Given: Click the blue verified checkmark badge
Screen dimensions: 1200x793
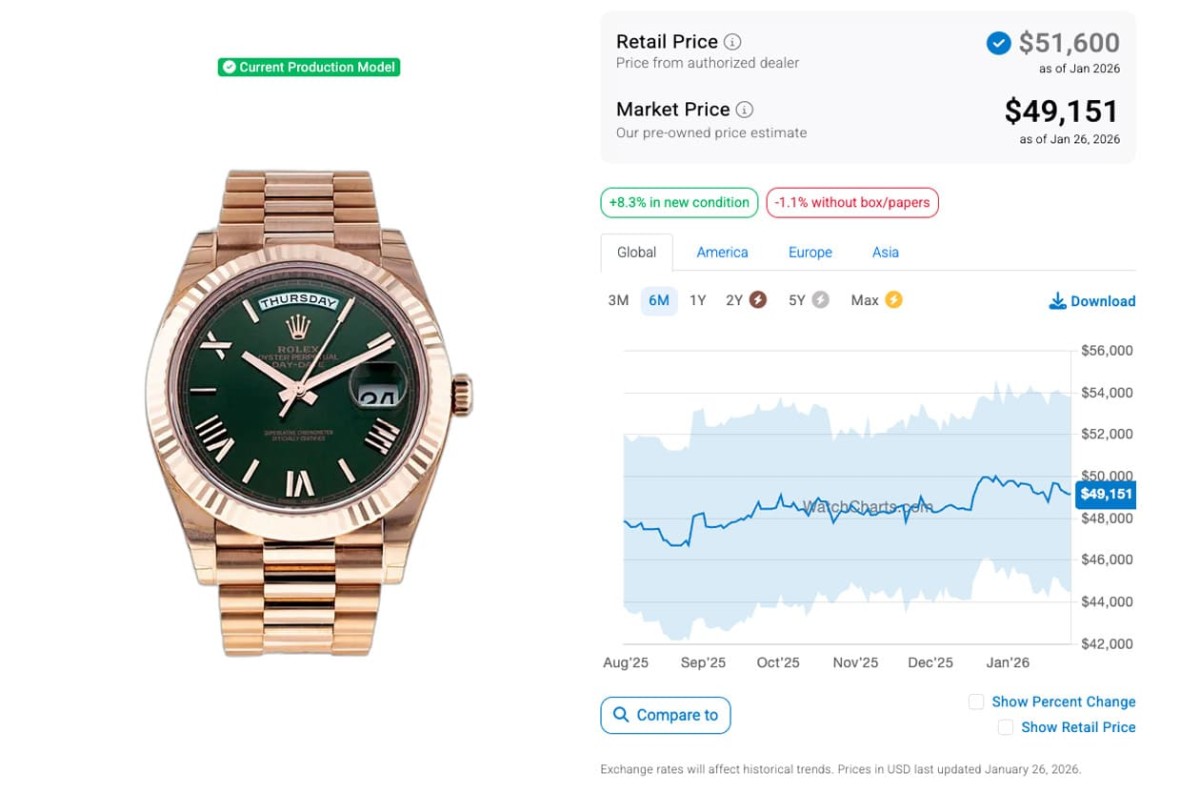Looking at the screenshot, I should [998, 43].
